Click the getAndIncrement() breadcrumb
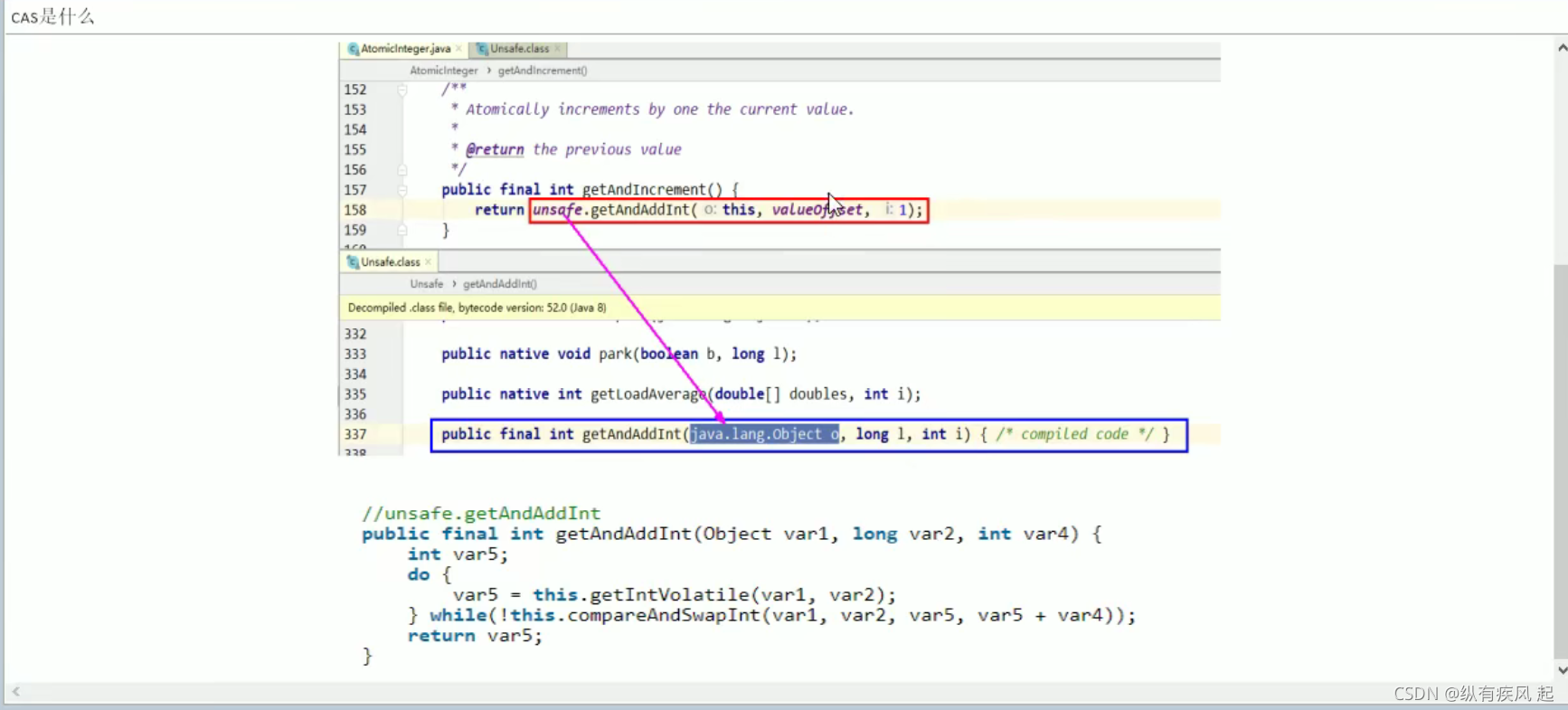This screenshot has height=710, width=1568. [543, 71]
